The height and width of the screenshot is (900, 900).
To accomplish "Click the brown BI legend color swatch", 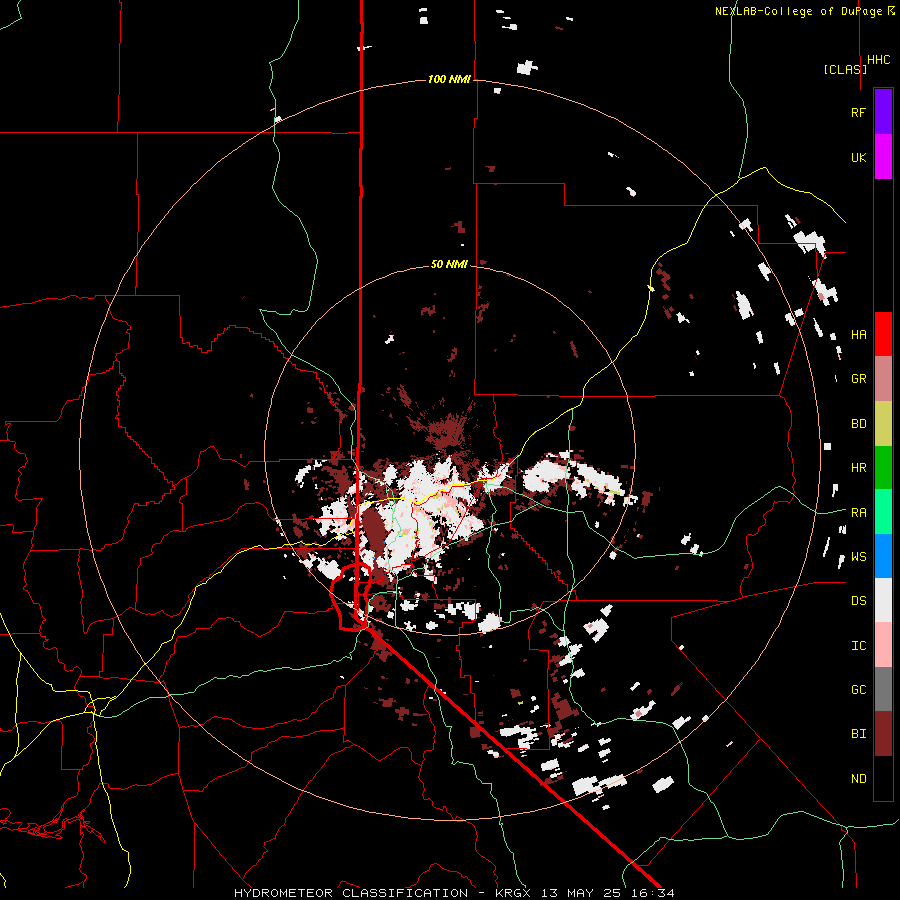I will point(883,734).
